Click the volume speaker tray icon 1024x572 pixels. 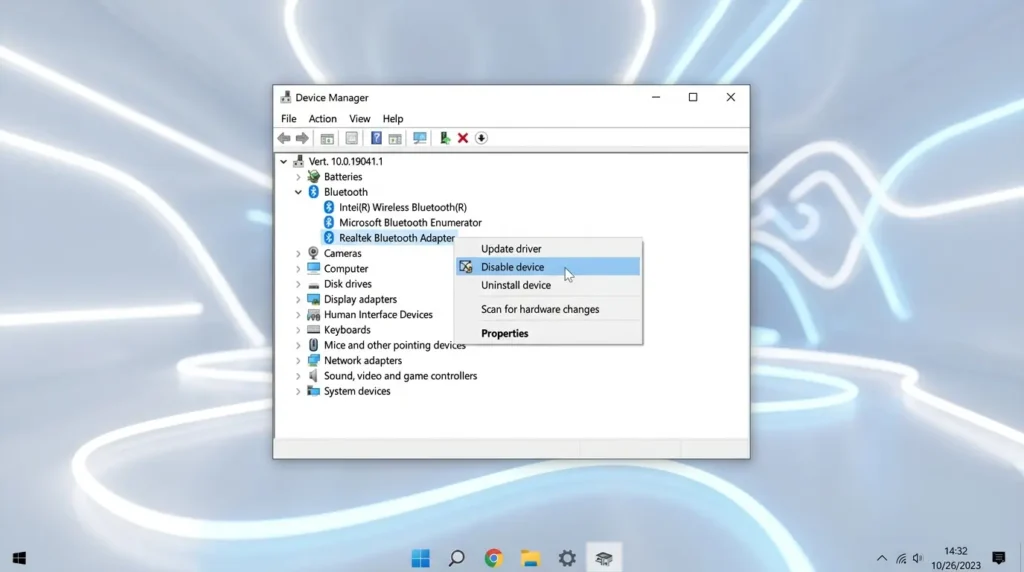click(x=918, y=558)
